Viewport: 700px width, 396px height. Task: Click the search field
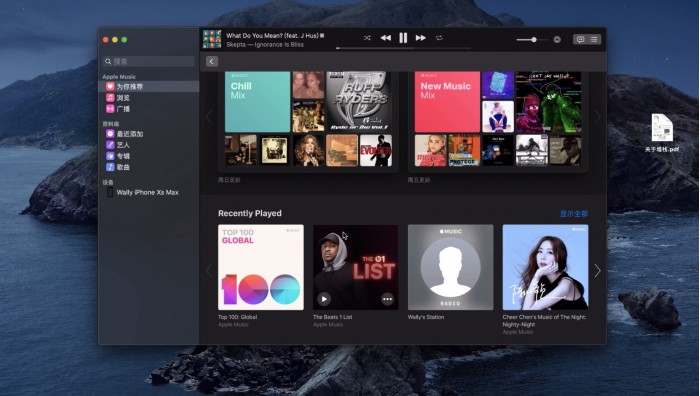pyautogui.click(x=149, y=61)
